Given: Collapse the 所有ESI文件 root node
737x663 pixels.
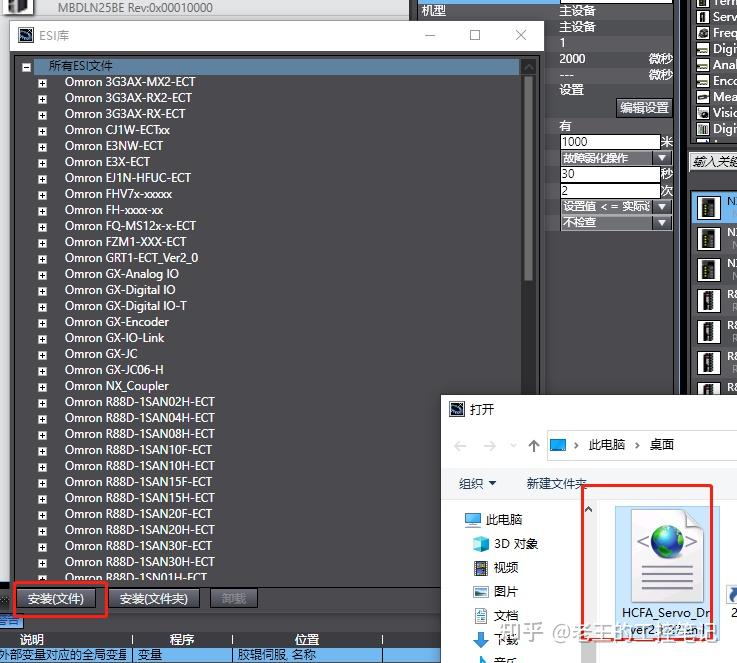Looking at the screenshot, I should 26,68.
